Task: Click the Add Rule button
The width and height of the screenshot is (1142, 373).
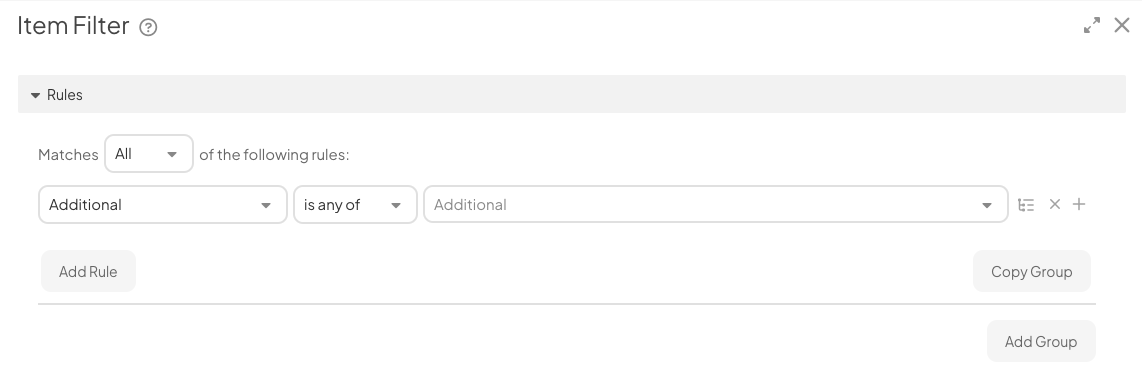Action: [x=88, y=271]
